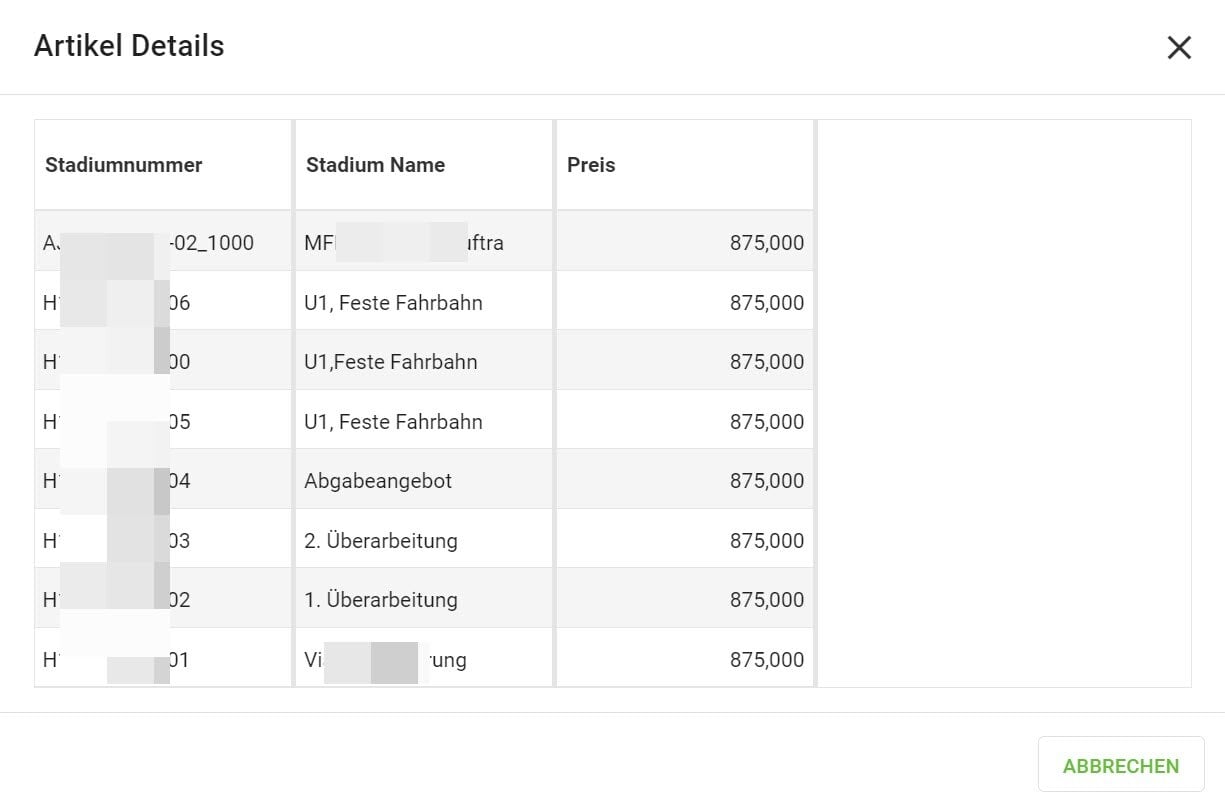Screen dimensions: 1225x812
Task: Pick the 1. Überarbeitung cell
Action: pos(381,600)
